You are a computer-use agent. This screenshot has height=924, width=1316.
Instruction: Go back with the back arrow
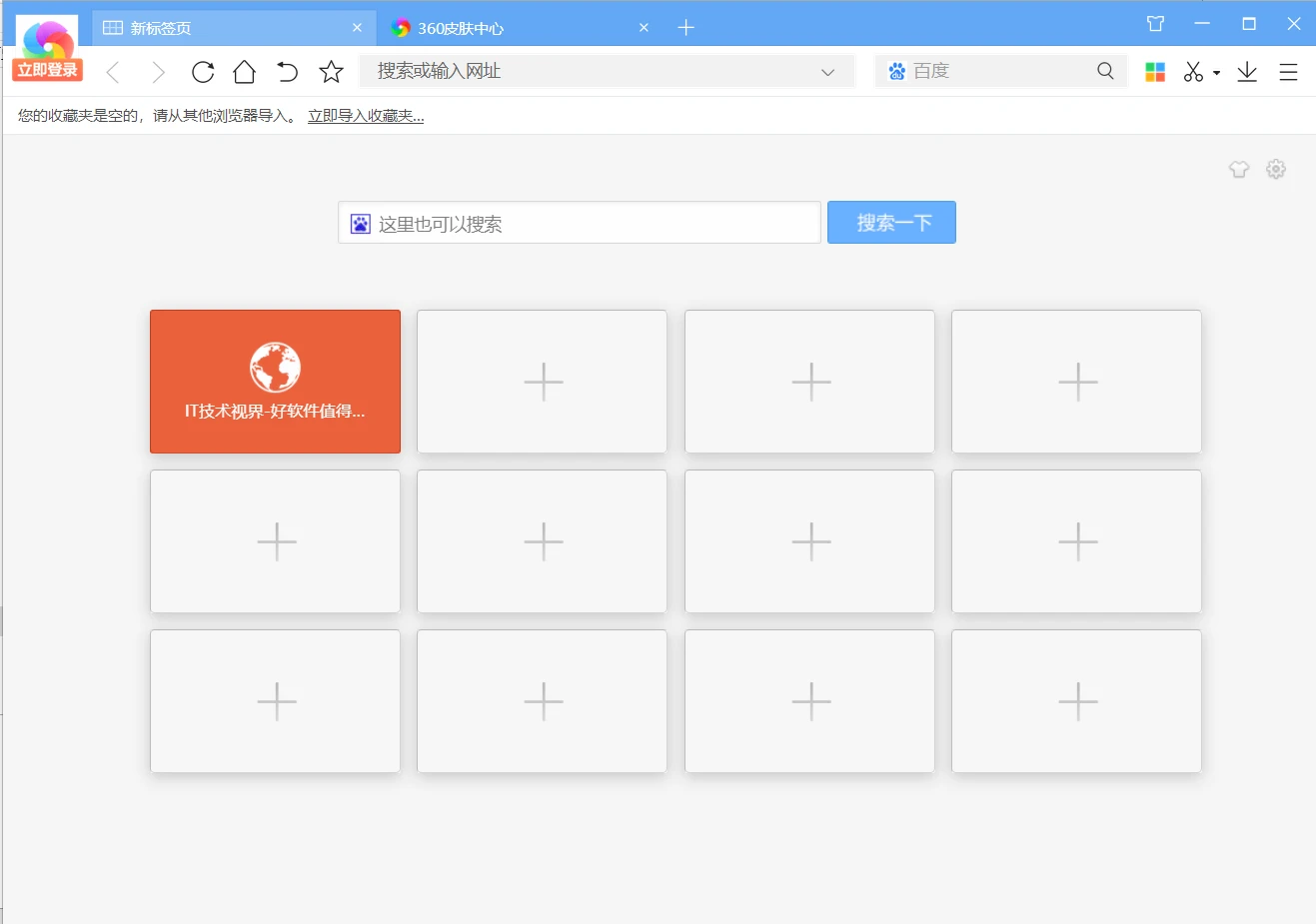(x=113, y=72)
